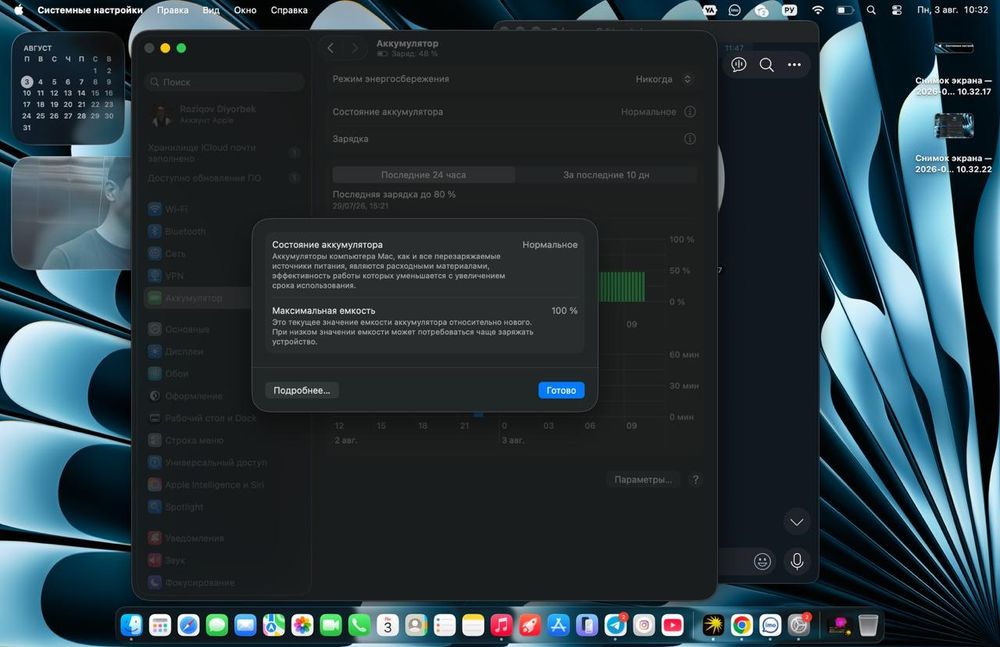The height and width of the screenshot is (647, 1000).
Task: Open the Trash in the Dock
Action: click(868, 625)
